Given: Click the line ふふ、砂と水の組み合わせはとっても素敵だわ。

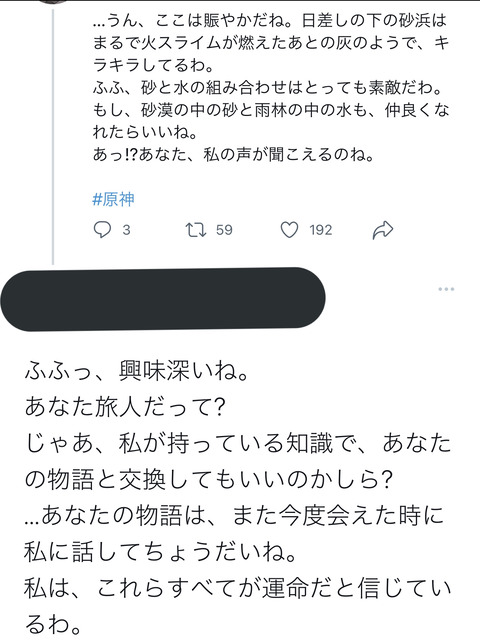Looking at the screenshot, I should 268,87.
